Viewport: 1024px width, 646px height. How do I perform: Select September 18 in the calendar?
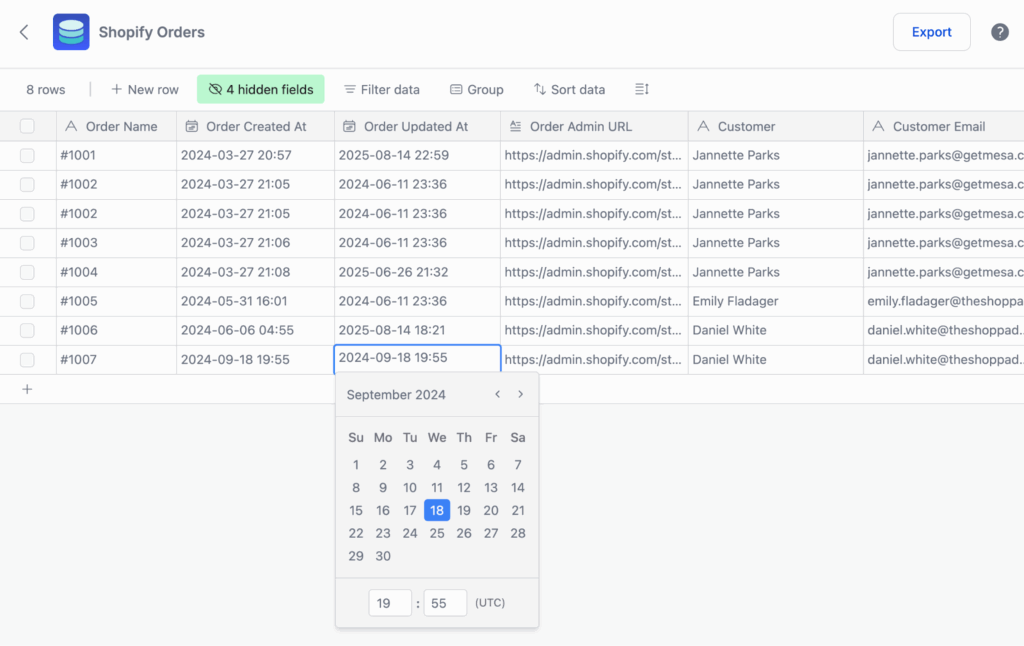coord(437,510)
